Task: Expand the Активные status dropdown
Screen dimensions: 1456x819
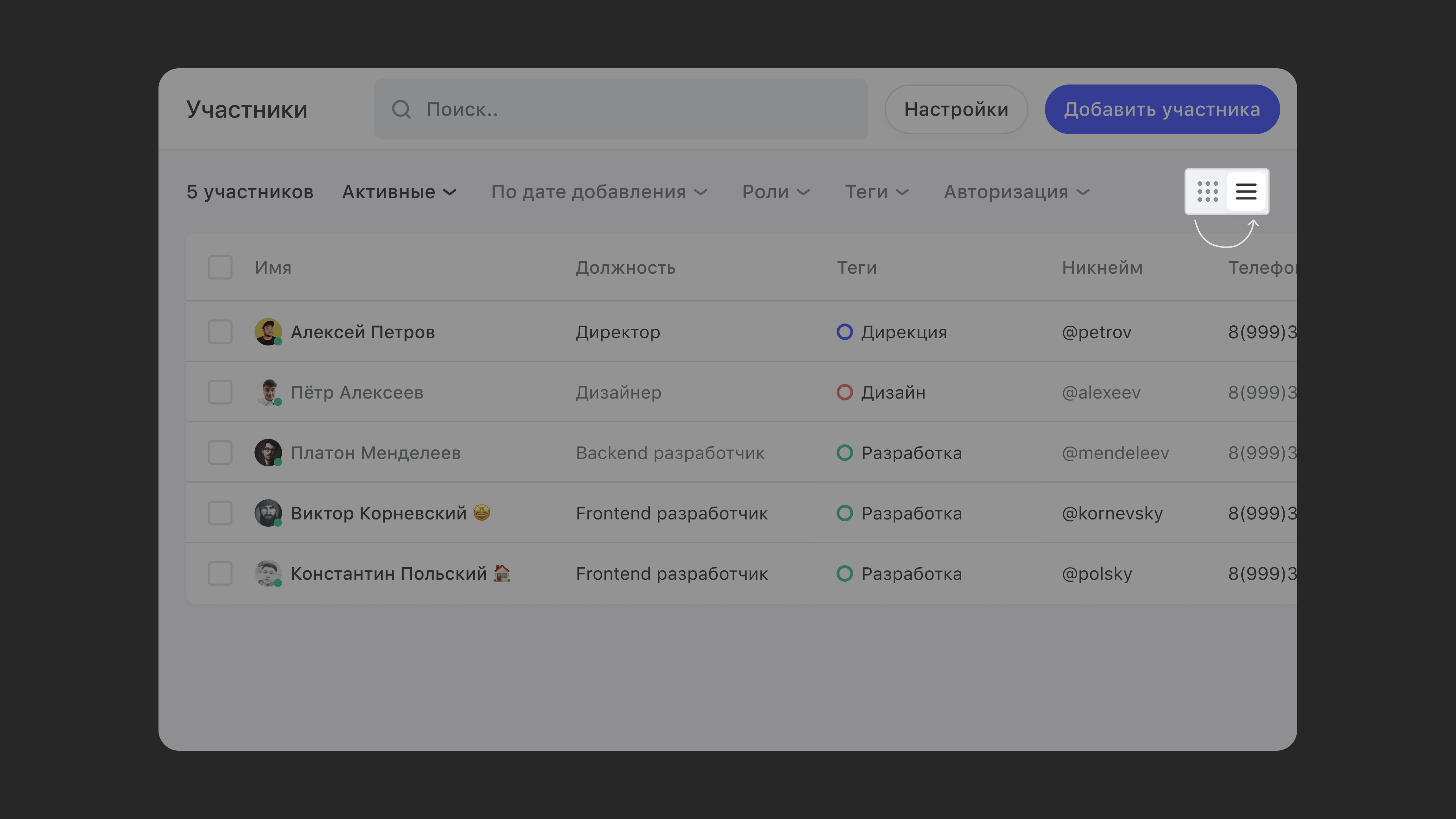Action: 399,192
